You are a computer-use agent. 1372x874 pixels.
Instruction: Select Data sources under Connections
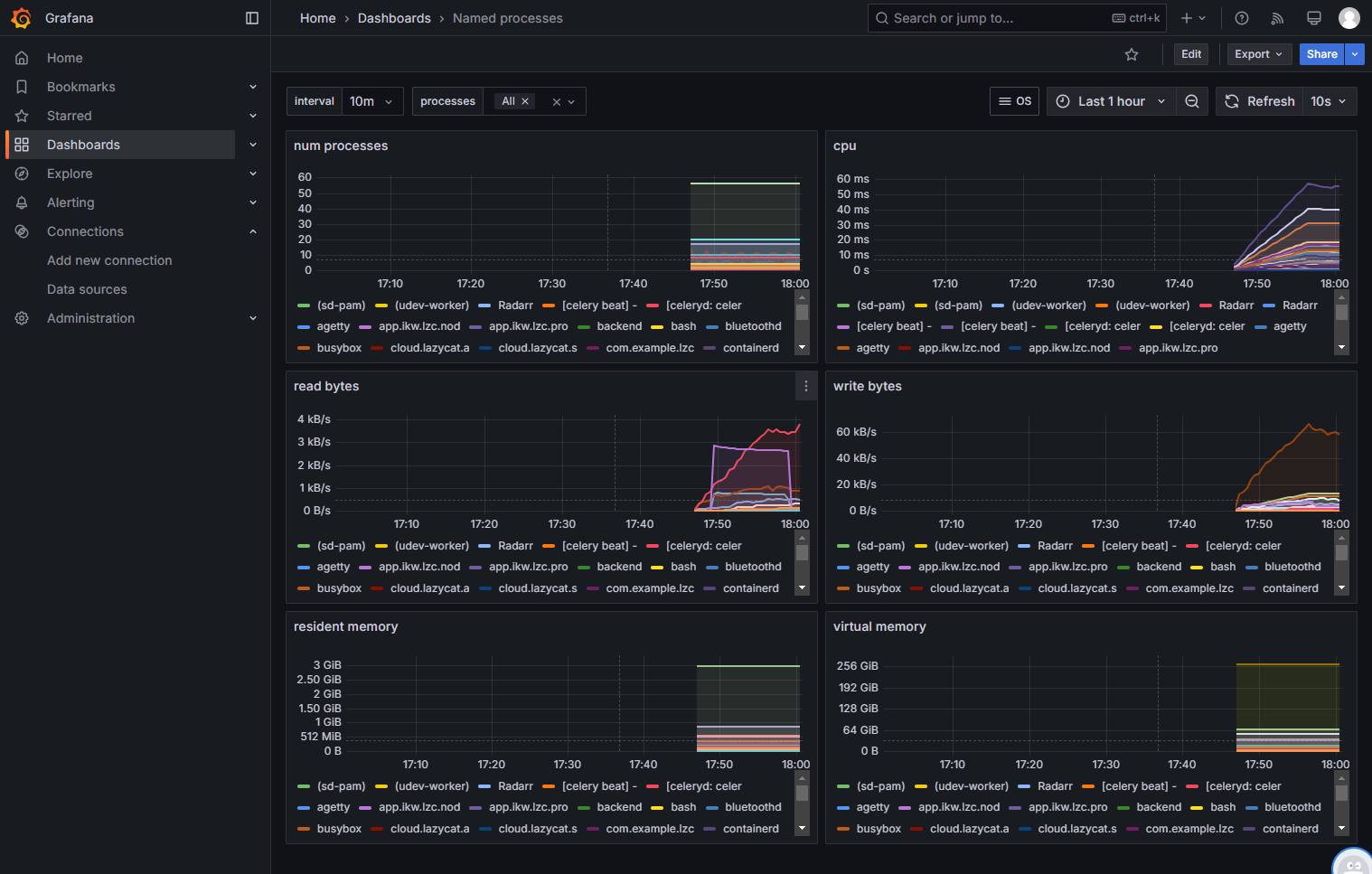click(x=87, y=289)
